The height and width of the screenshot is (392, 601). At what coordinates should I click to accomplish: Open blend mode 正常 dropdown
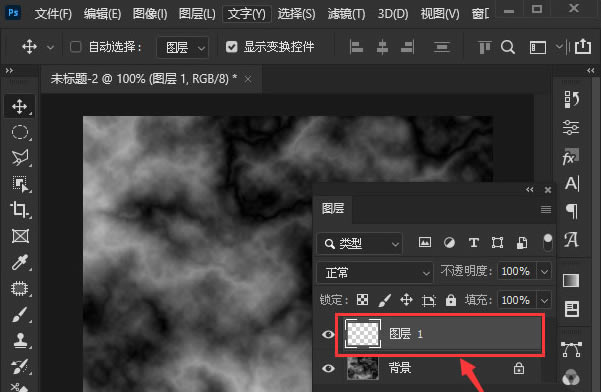375,272
